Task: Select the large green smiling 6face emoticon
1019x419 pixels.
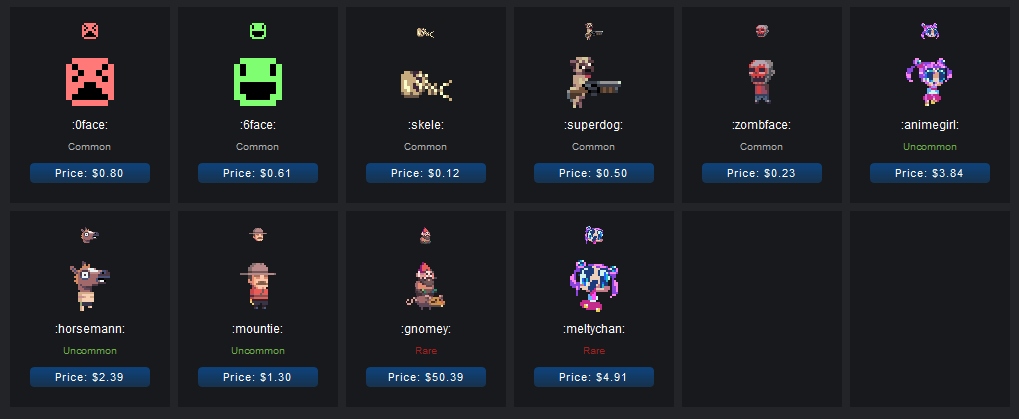Action: click(x=258, y=82)
